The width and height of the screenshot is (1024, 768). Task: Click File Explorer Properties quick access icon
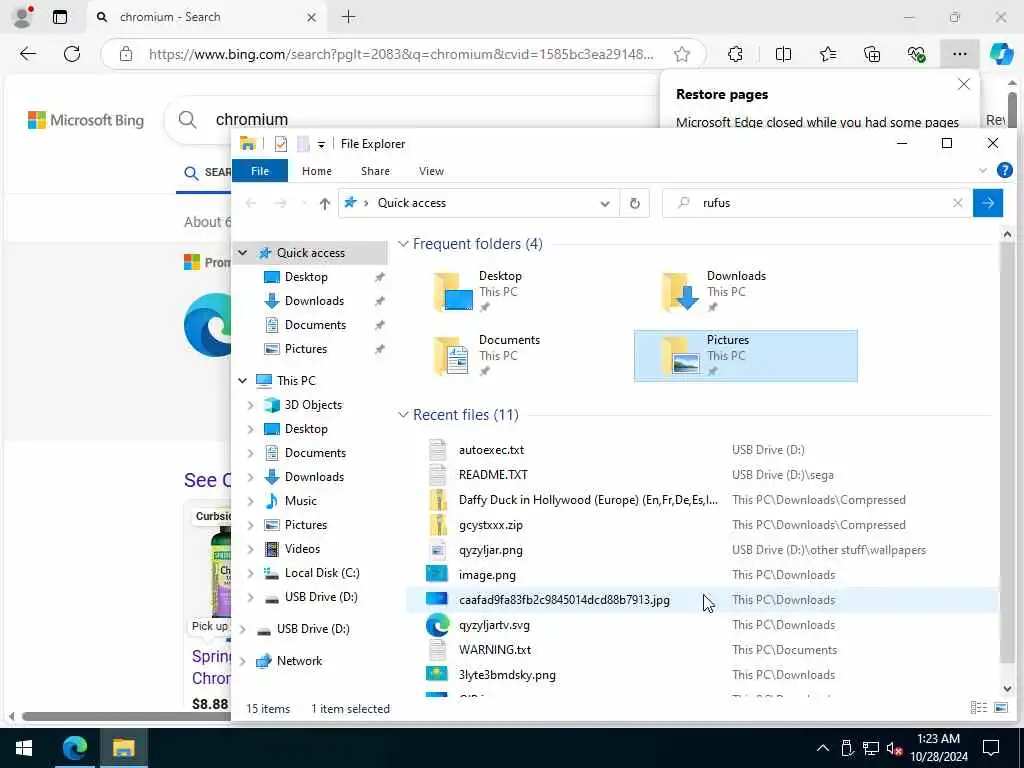(281, 144)
